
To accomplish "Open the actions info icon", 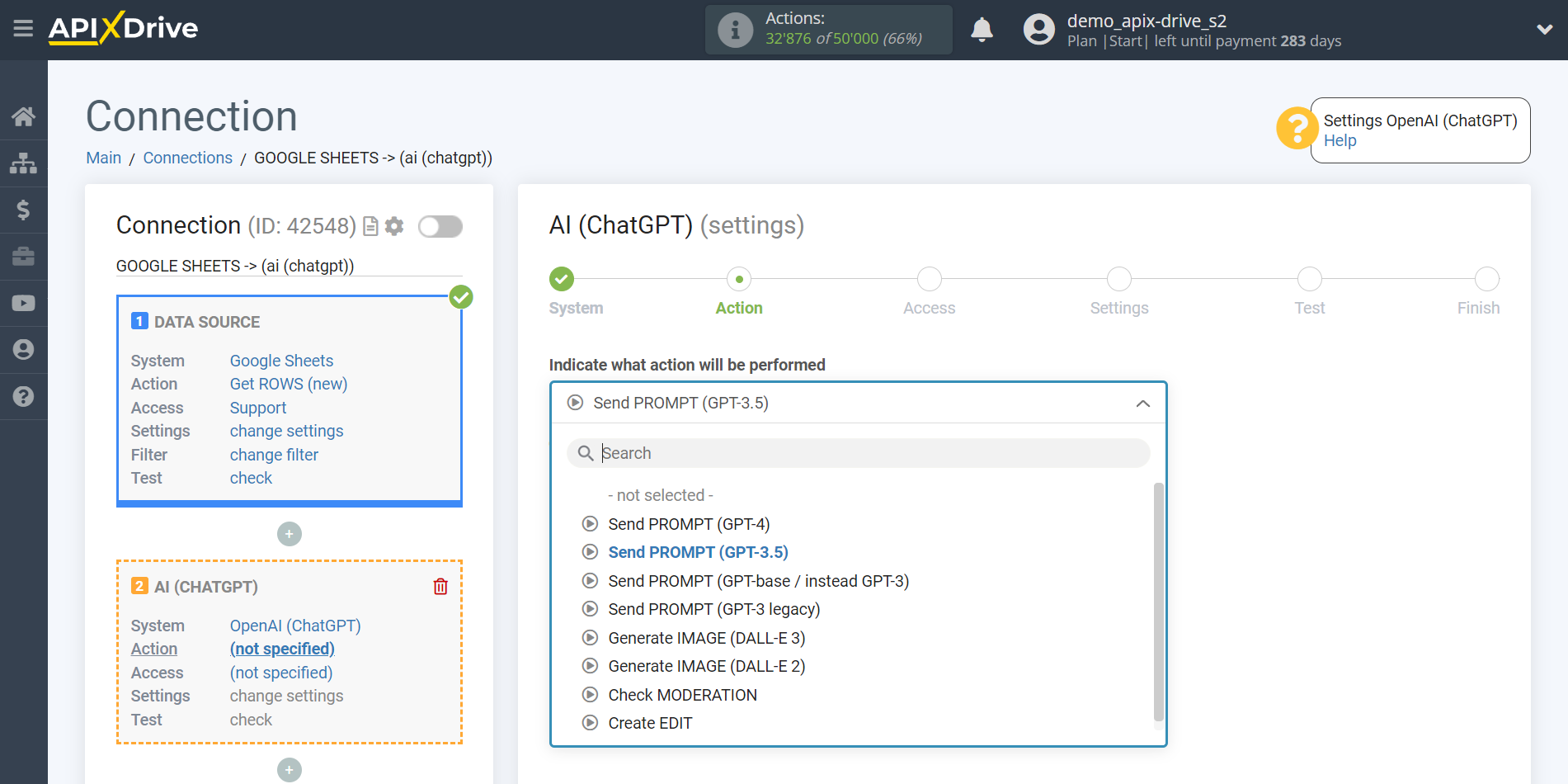I will [x=735, y=30].
